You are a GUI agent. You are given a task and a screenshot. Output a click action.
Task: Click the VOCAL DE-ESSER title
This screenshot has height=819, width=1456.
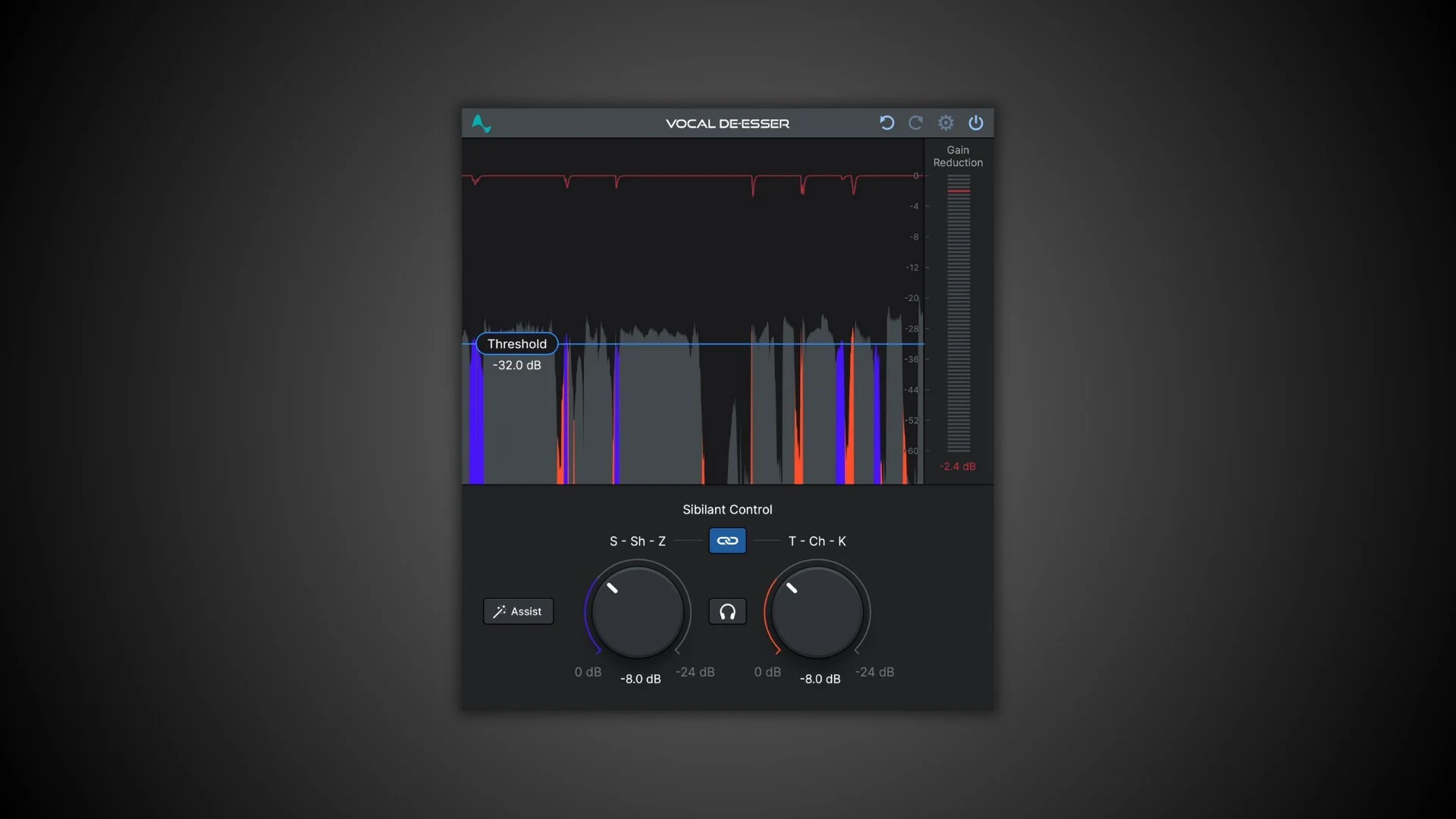[727, 124]
